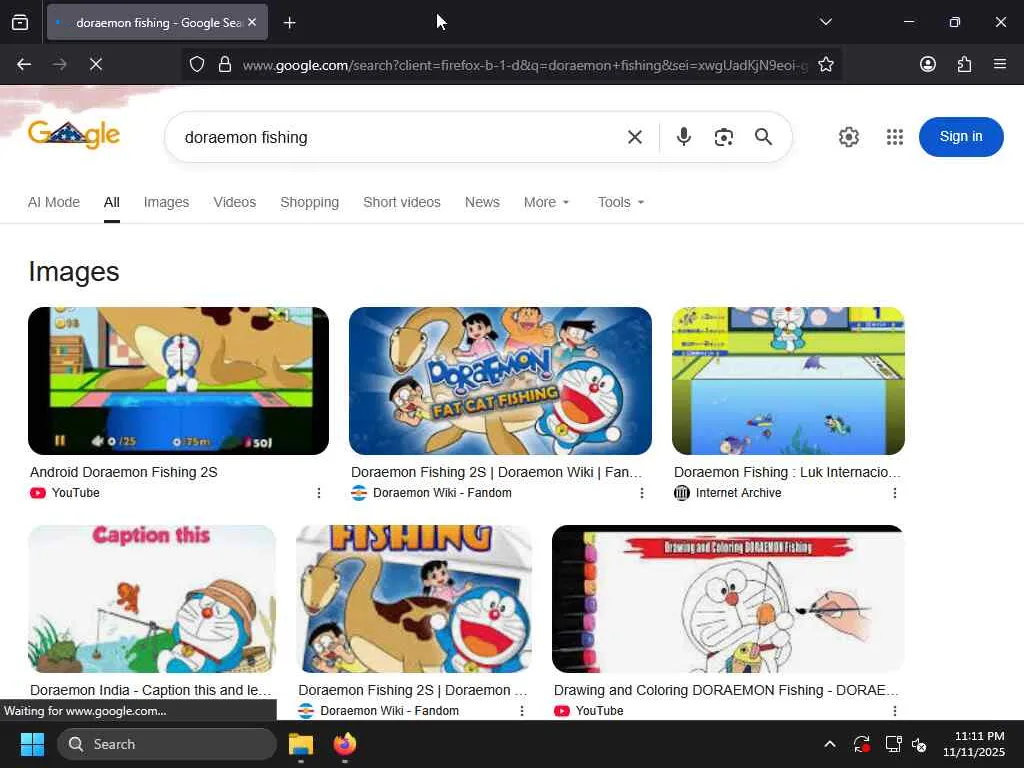This screenshot has width=1024, height=768.
Task: Open Firefox View icon in tab strip
Action: tap(20, 22)
